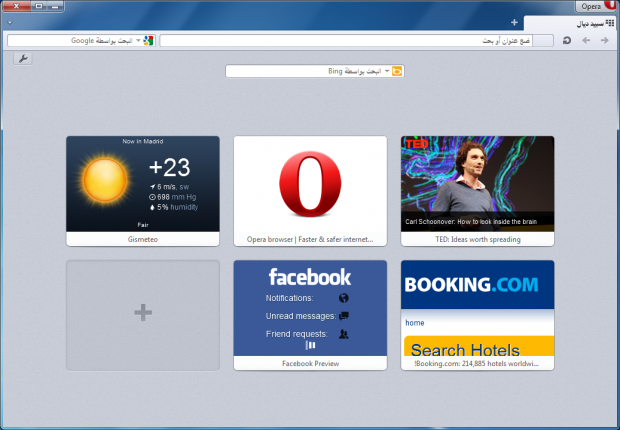Viewport: 620px width, 430px height.
Task: Click the "Now in Madrid" text
Action: 143,141
